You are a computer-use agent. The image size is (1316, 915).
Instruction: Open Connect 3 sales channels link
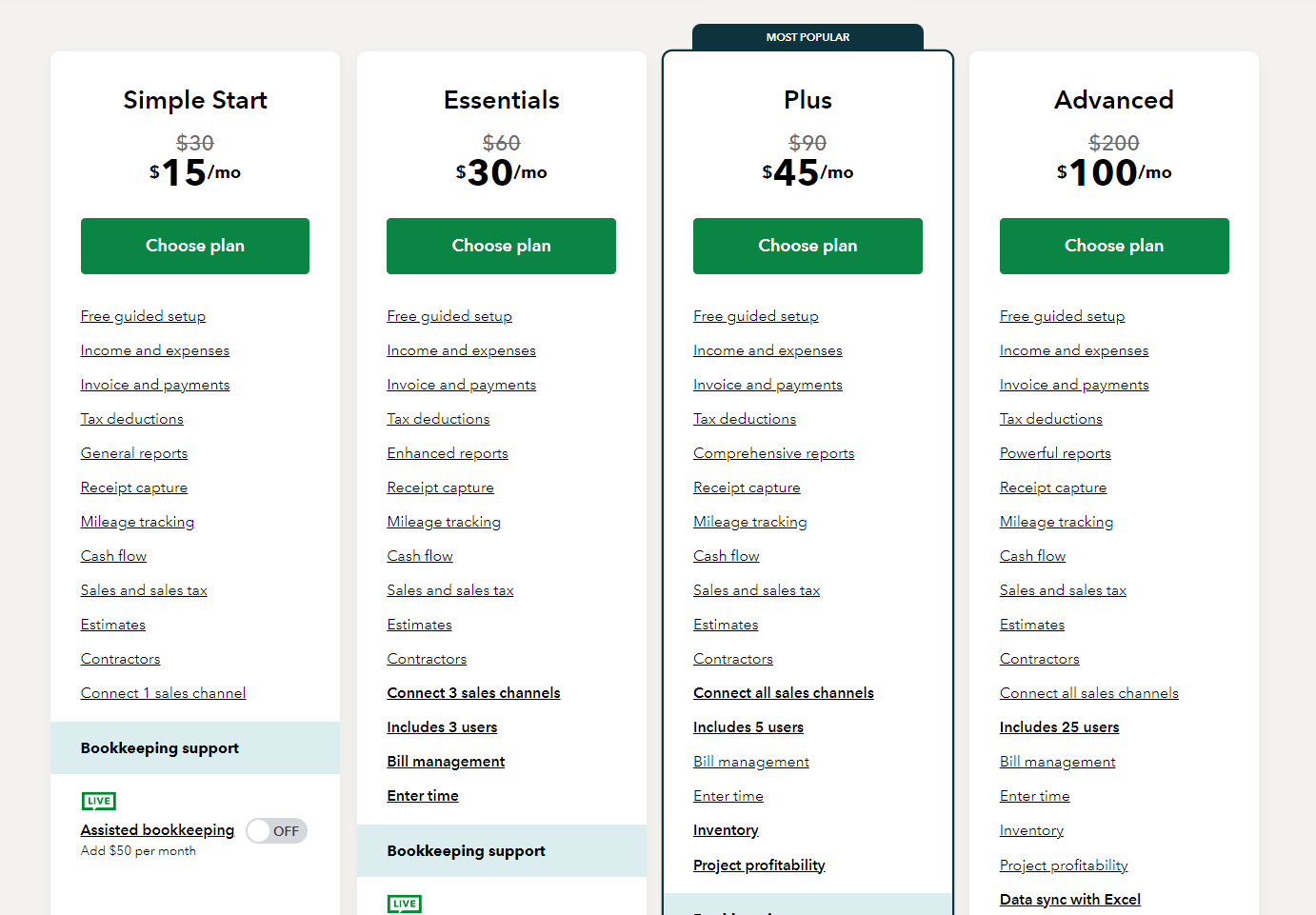coord(473,693)
